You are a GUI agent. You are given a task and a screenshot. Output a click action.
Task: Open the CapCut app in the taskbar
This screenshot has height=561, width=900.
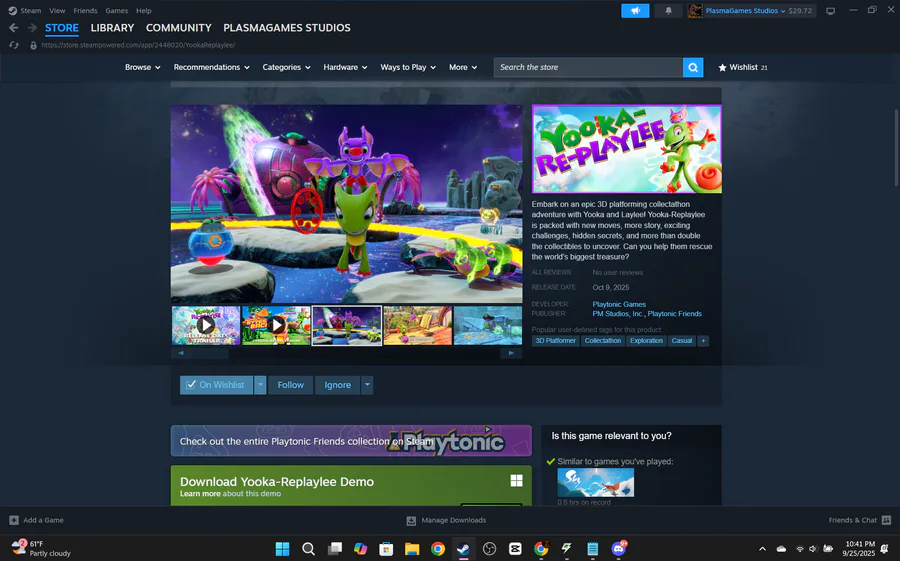coord(515,549)
